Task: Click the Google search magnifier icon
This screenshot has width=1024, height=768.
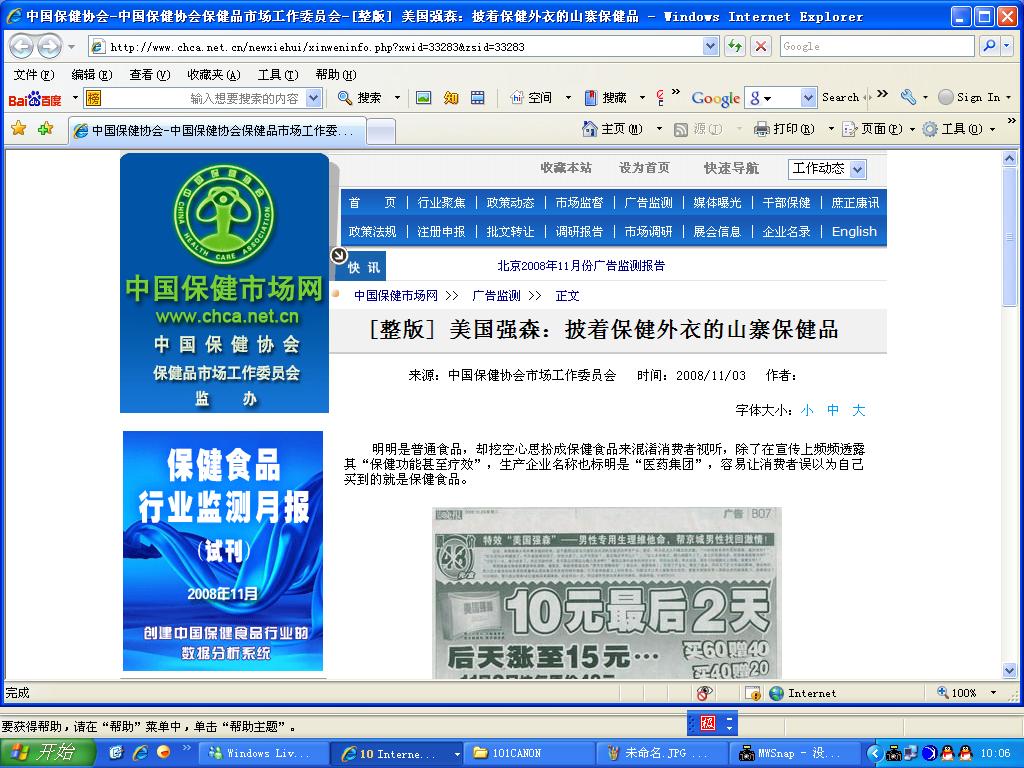Action: [988, 46]
